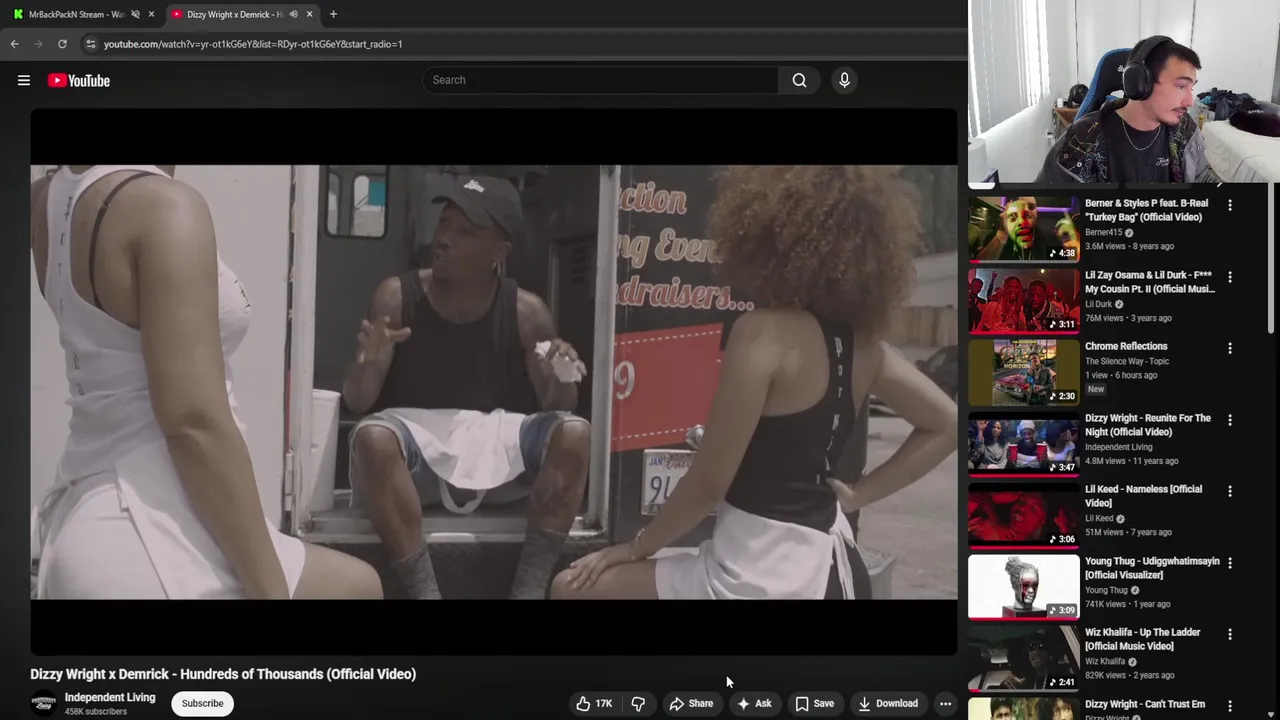Open a new browser tab

point(333,14)
